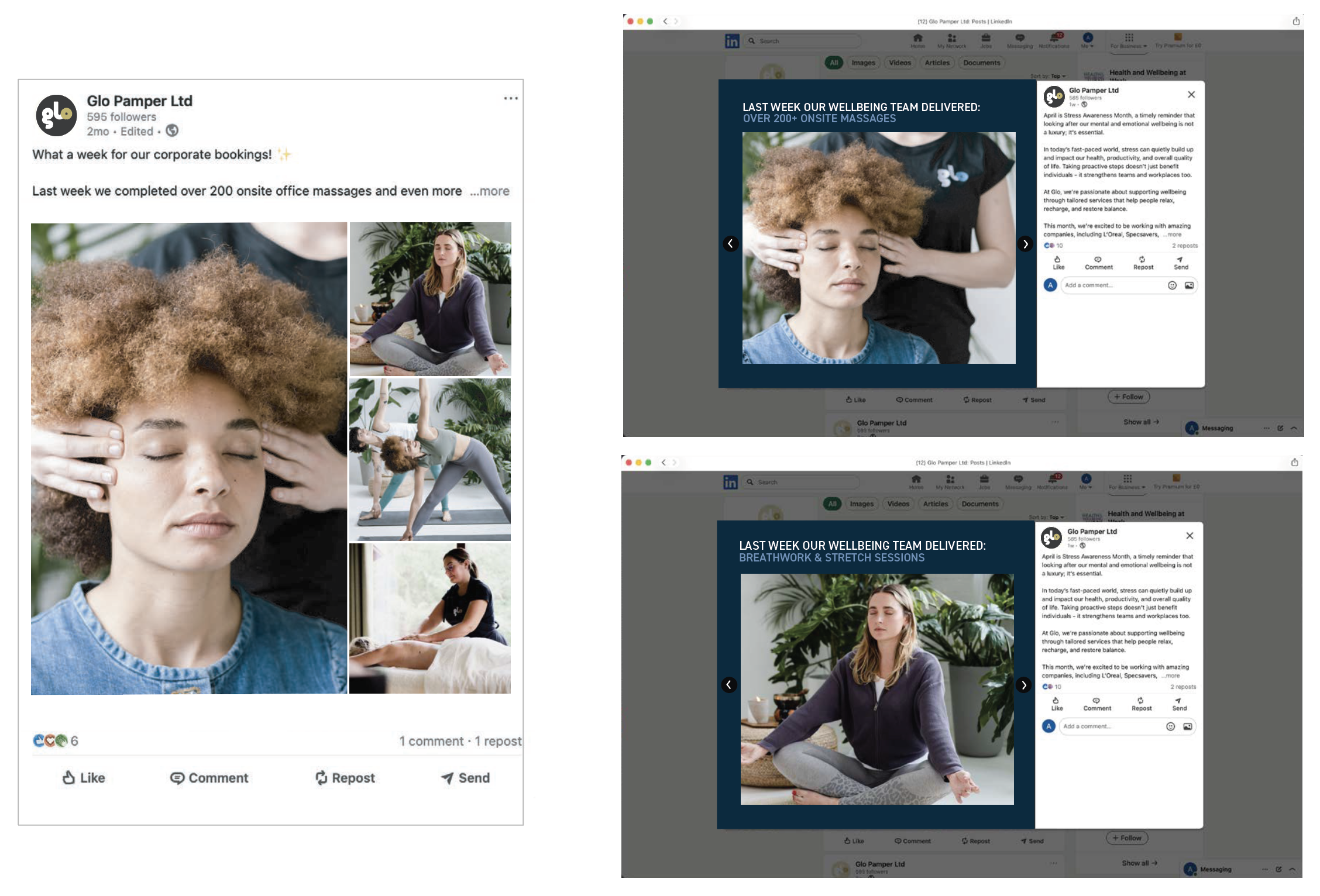Open the three-dots menu on the Glo Pamper post card
This screenshot has width=1320, height=896.
pos(511,98)
